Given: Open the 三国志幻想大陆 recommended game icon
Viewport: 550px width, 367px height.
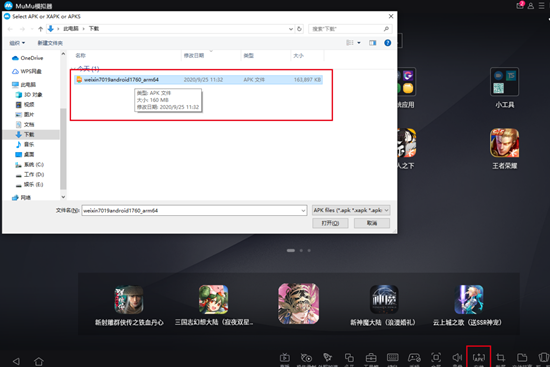Looking at the screenshot, I should 214,299.
